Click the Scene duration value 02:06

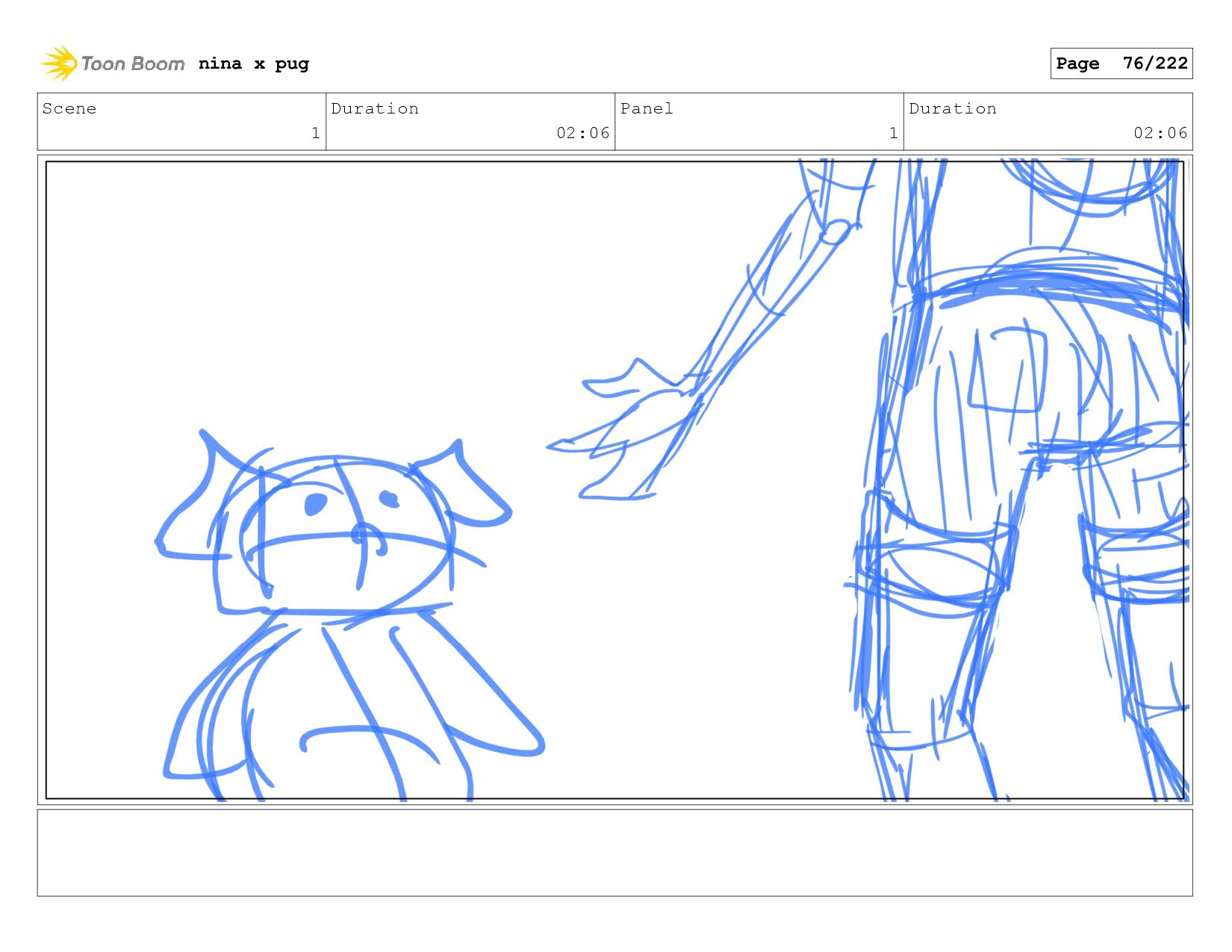[x=583, y=133]
